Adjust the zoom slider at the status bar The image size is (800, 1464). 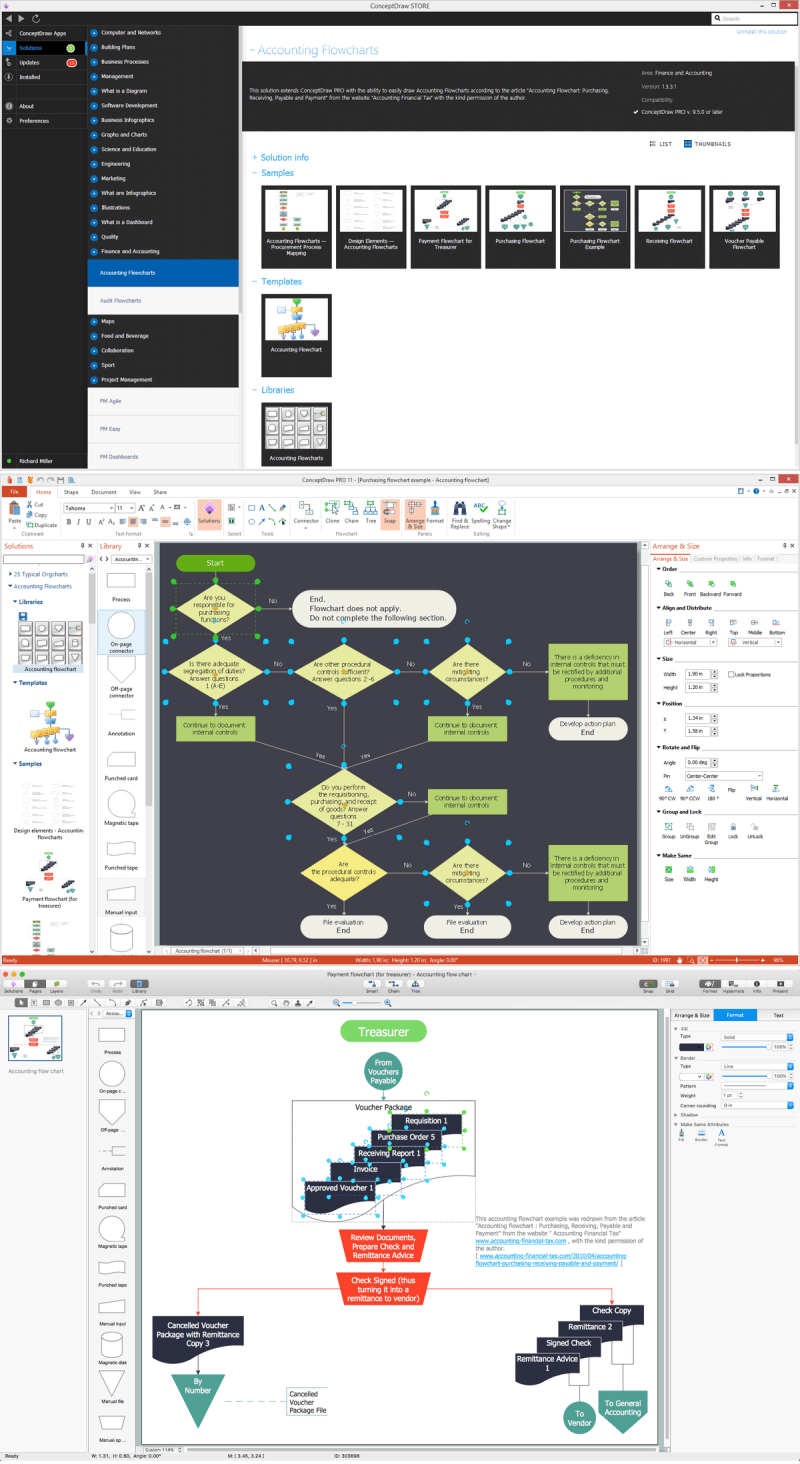[x=737, y=959]
